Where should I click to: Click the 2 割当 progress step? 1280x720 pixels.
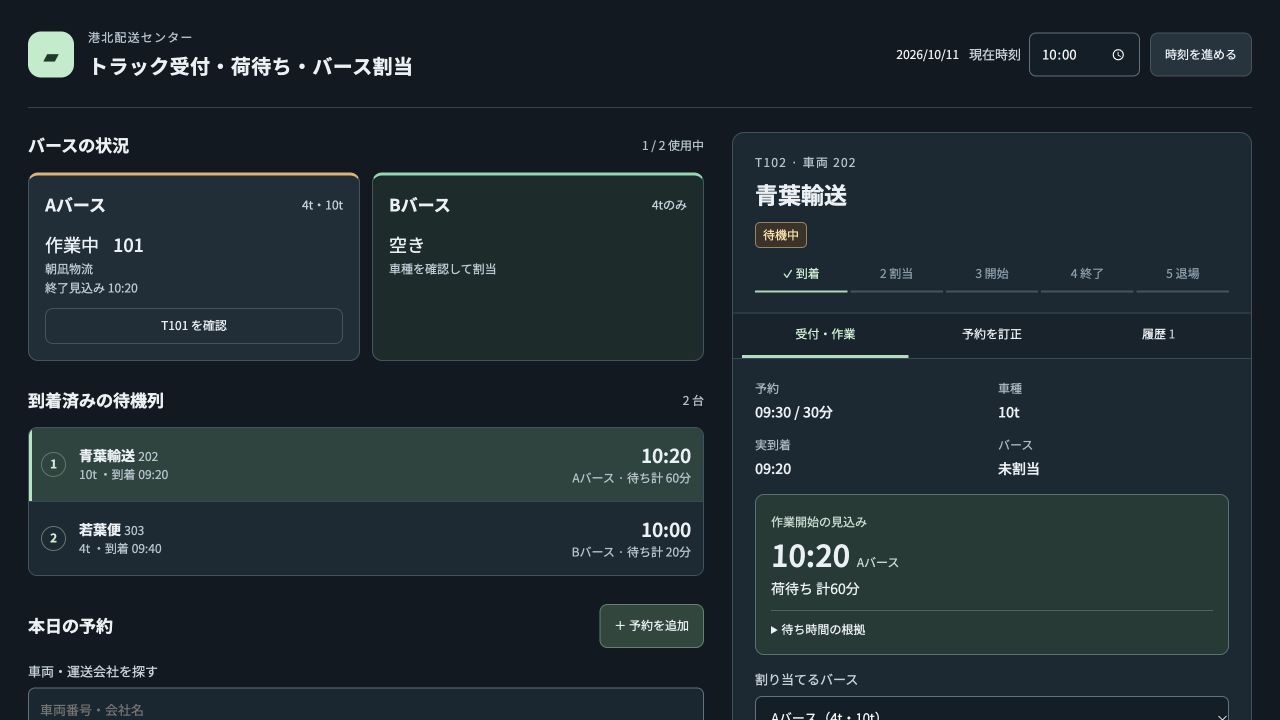point(896,275)
